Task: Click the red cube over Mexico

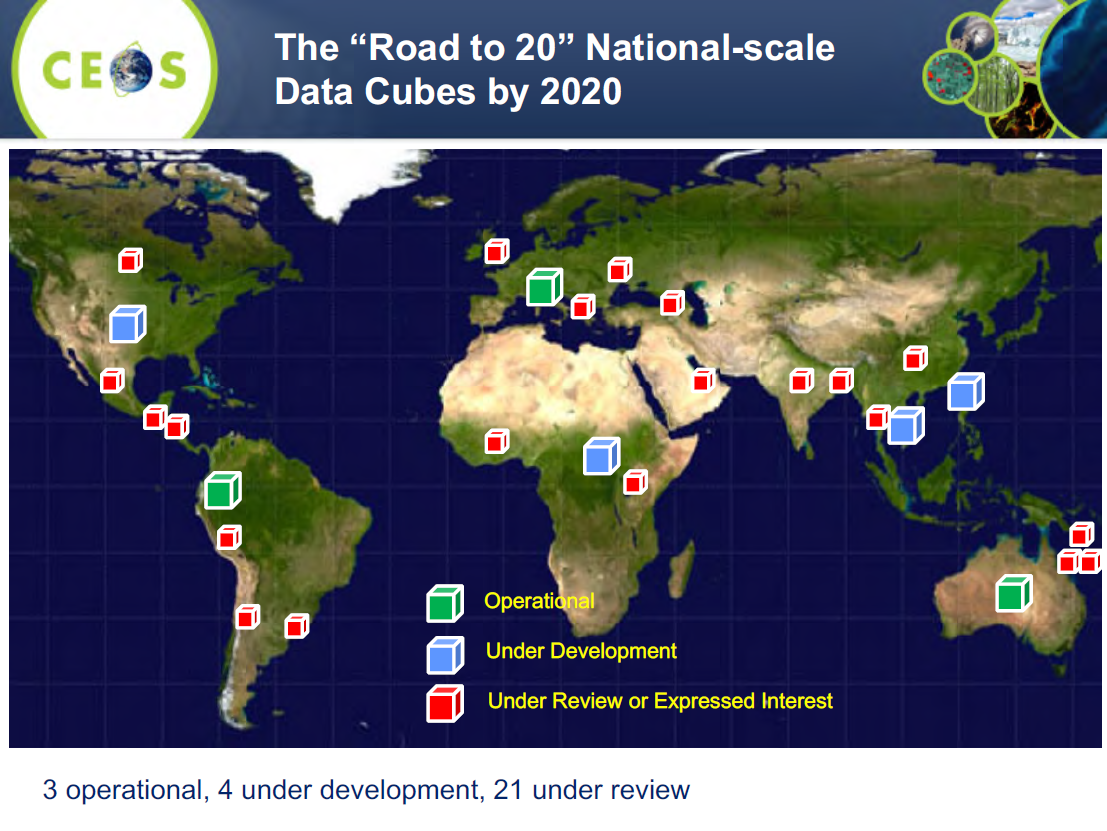Action: coord(112,380)
